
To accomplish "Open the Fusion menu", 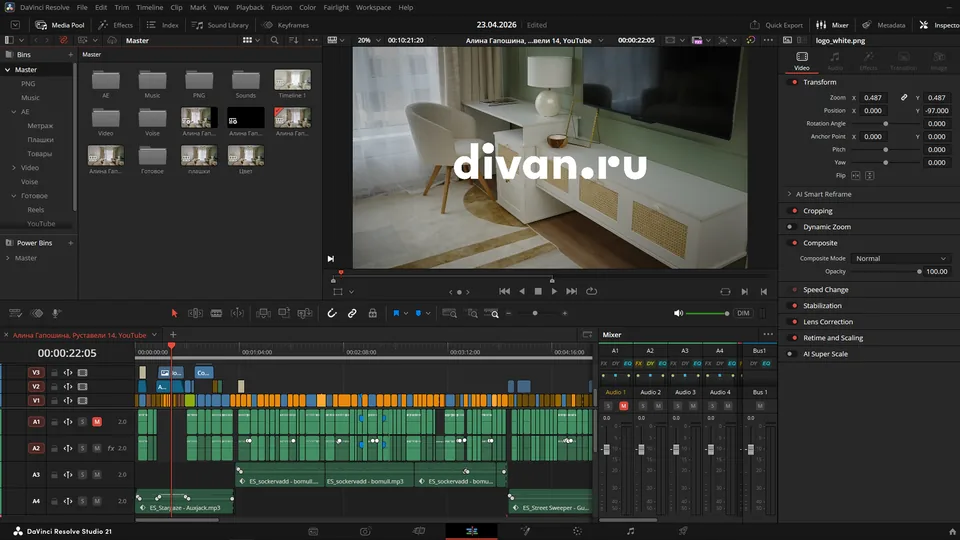I will [x=282, y=7].
